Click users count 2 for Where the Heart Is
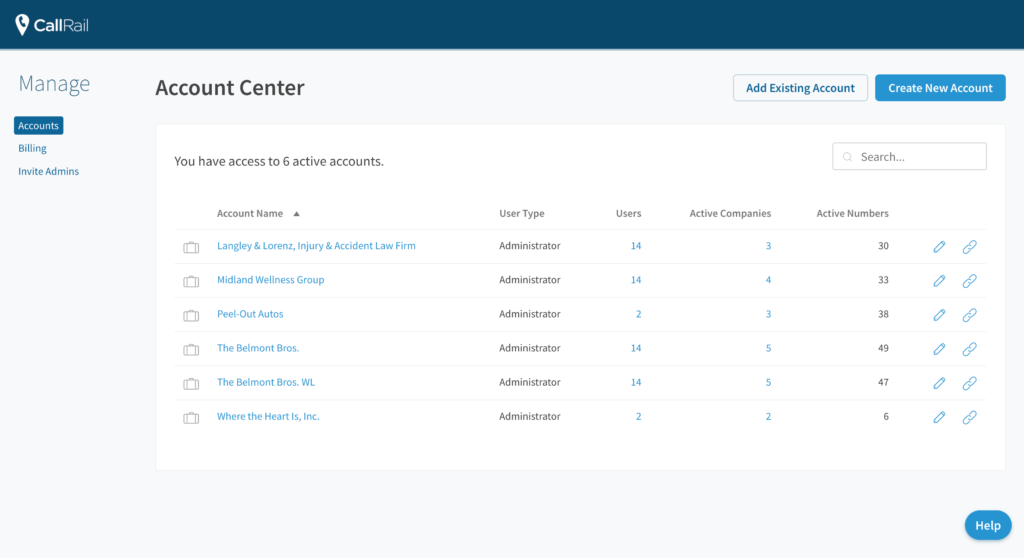The image size is (1024, 558). pyautogui.click(x=639, y=416)
